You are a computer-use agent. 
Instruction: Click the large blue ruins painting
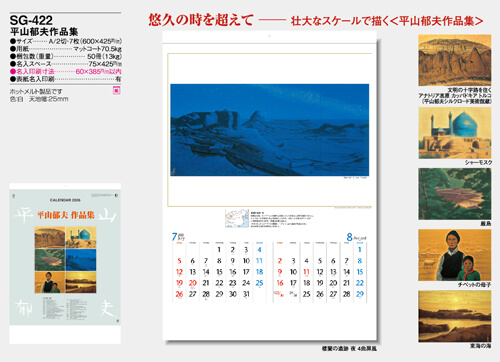point(269,130)
